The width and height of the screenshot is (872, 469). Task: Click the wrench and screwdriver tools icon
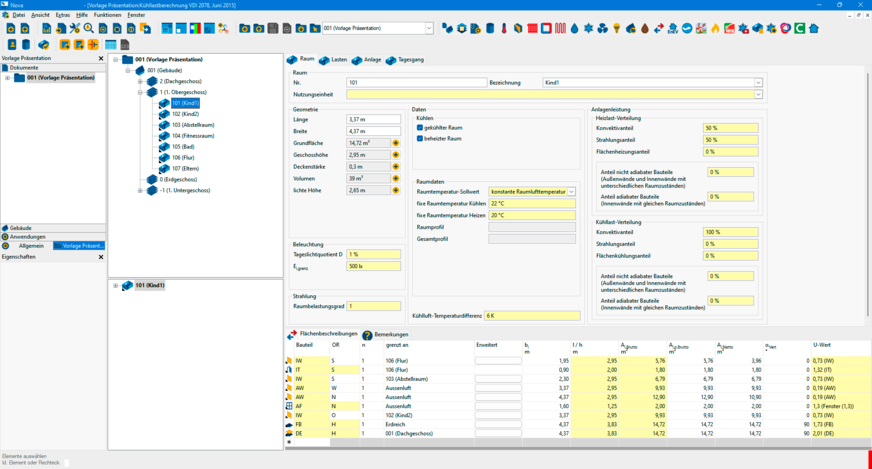[x=75, y=28]
